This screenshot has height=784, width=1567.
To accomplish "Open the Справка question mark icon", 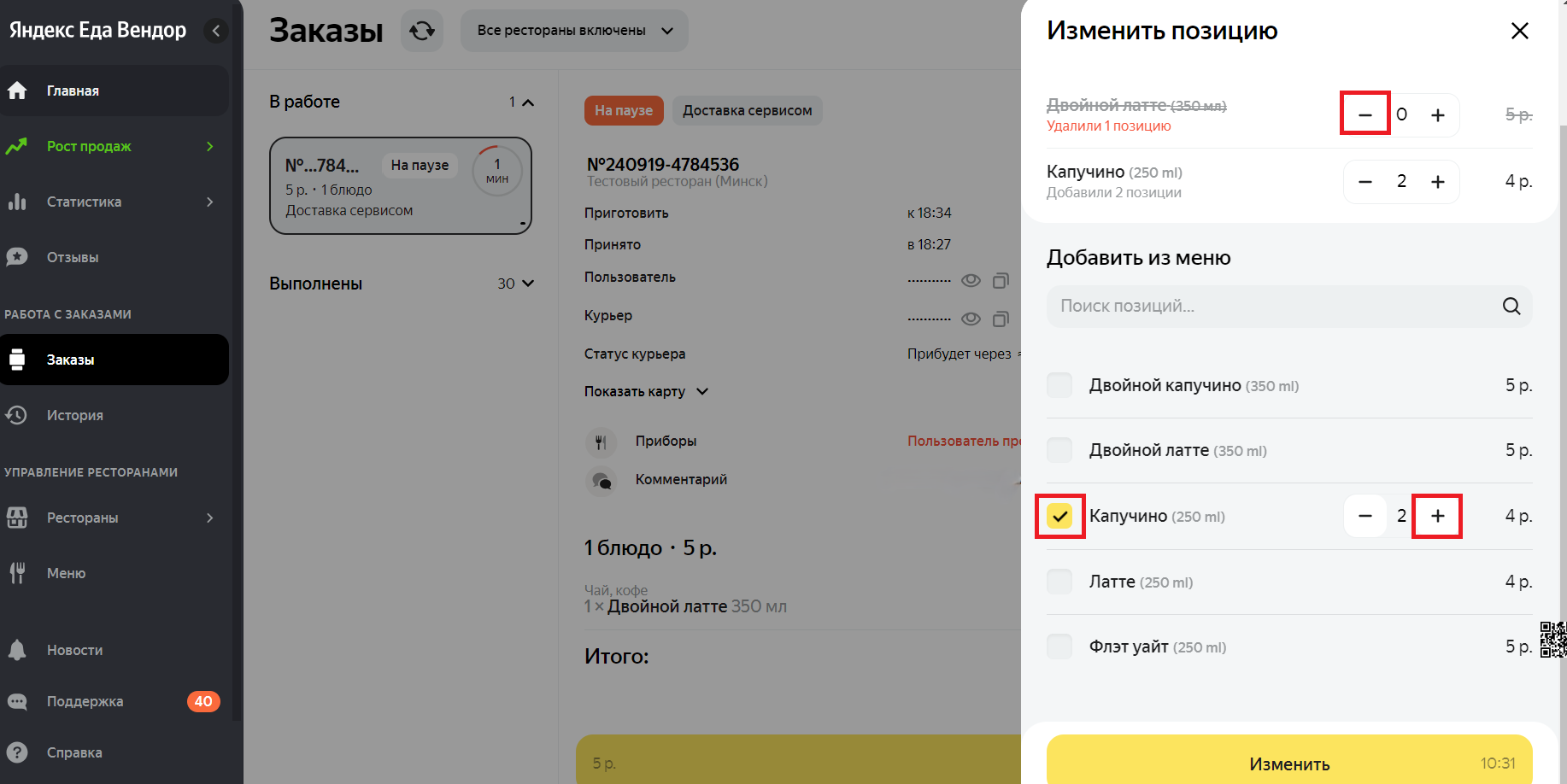I will (17, 752).
